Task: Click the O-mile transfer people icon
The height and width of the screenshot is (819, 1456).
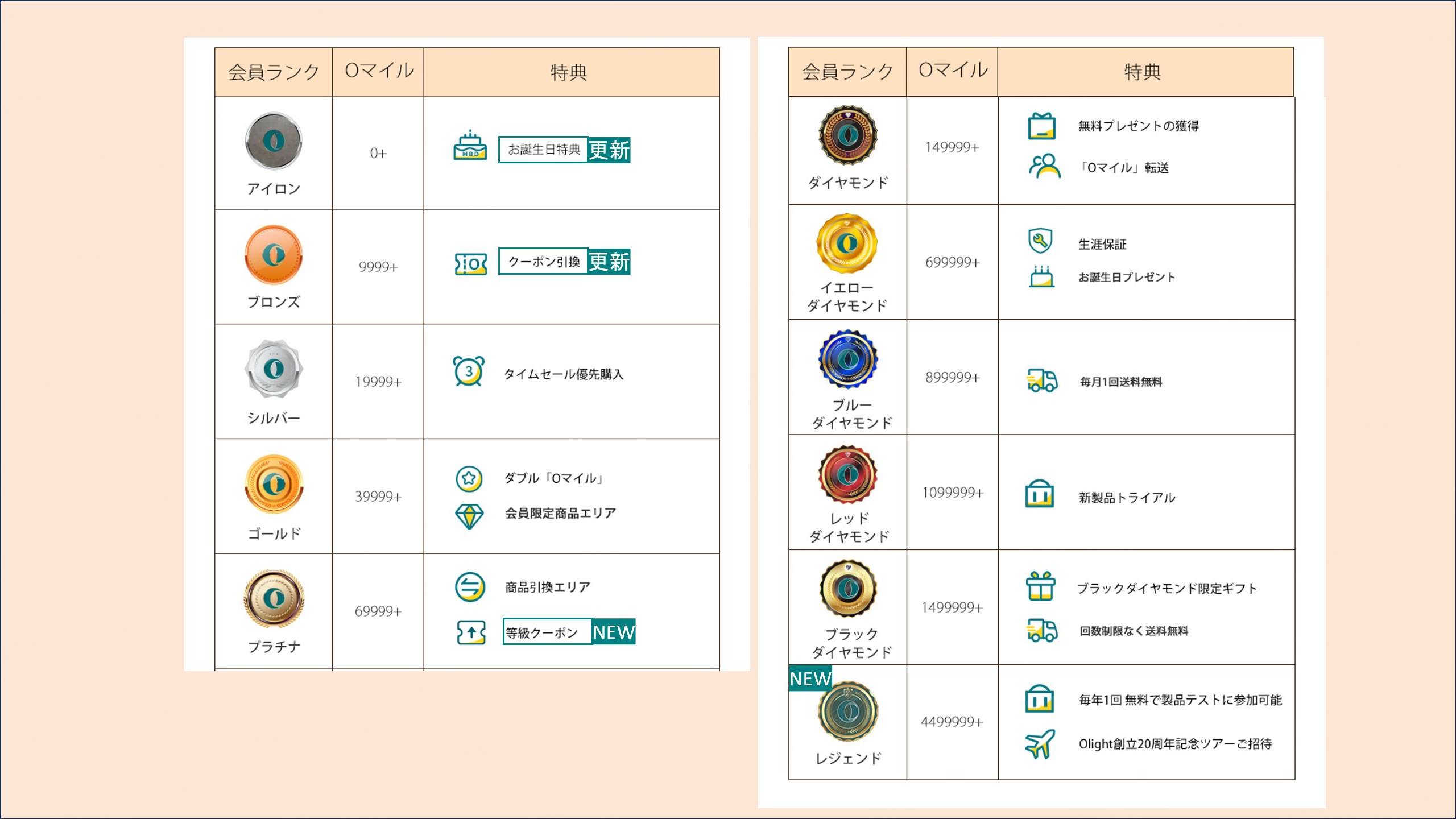Action: (1044, 166)
